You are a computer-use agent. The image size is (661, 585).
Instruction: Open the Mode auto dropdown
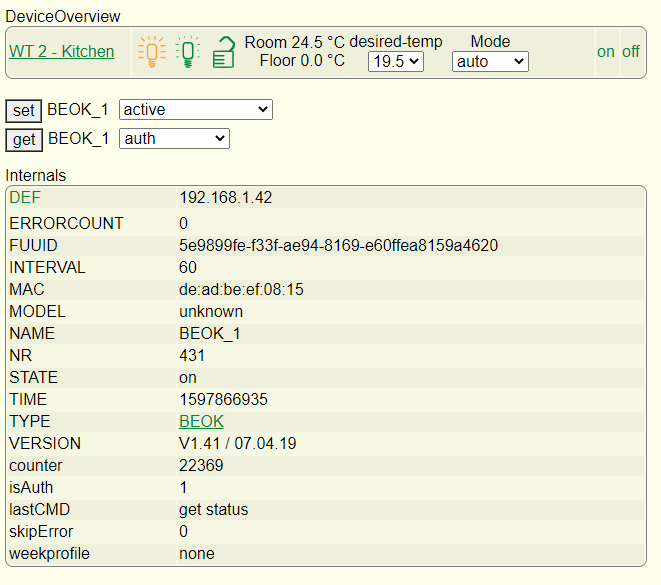pos(490,62)
